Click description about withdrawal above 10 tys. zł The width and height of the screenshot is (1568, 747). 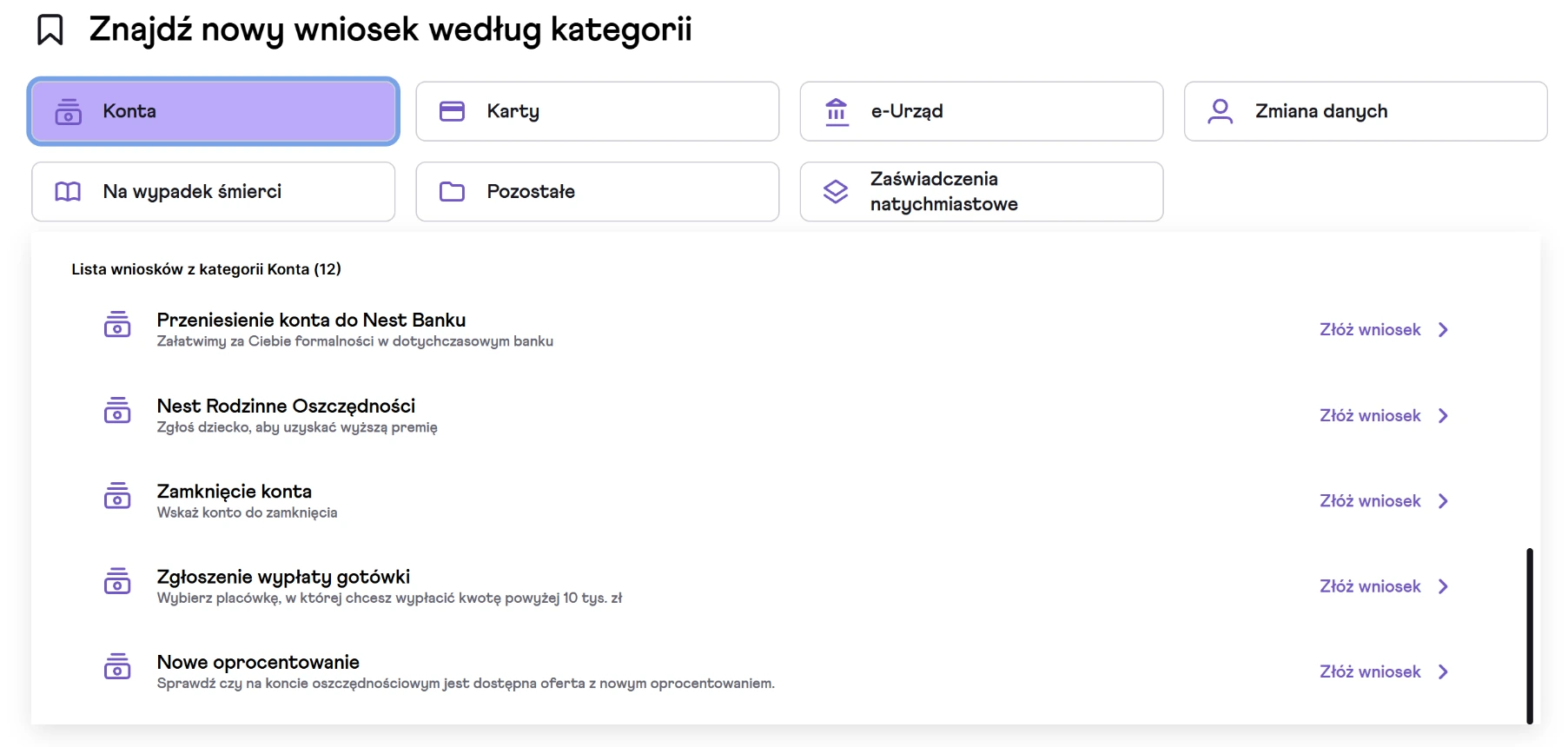coord(389,598)
